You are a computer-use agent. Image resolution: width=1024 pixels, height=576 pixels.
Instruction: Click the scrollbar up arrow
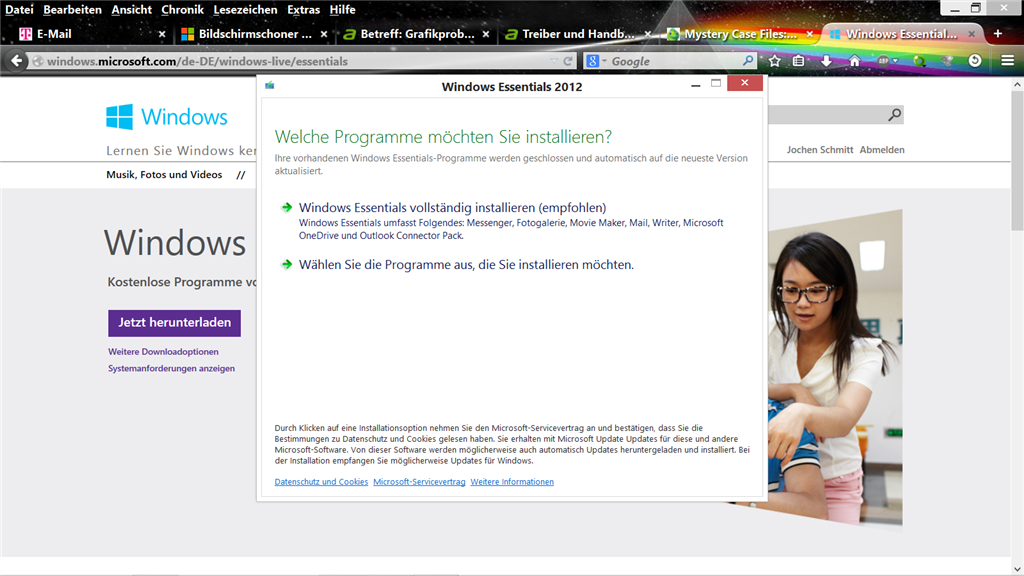[1017, 84]
